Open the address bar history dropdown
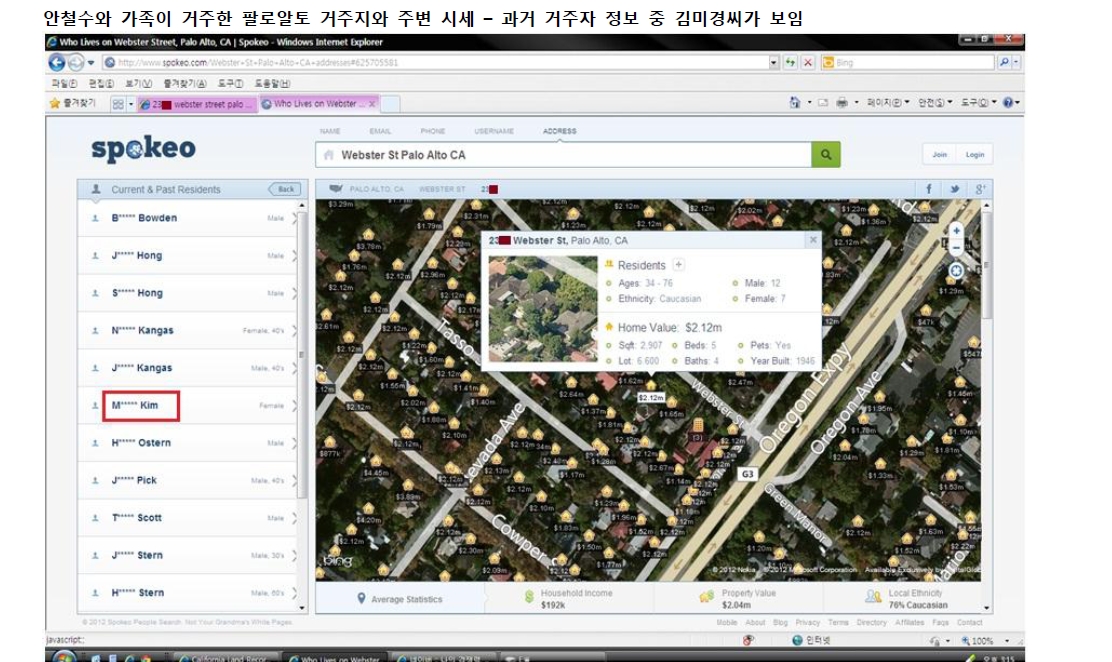 click(774, 62)
